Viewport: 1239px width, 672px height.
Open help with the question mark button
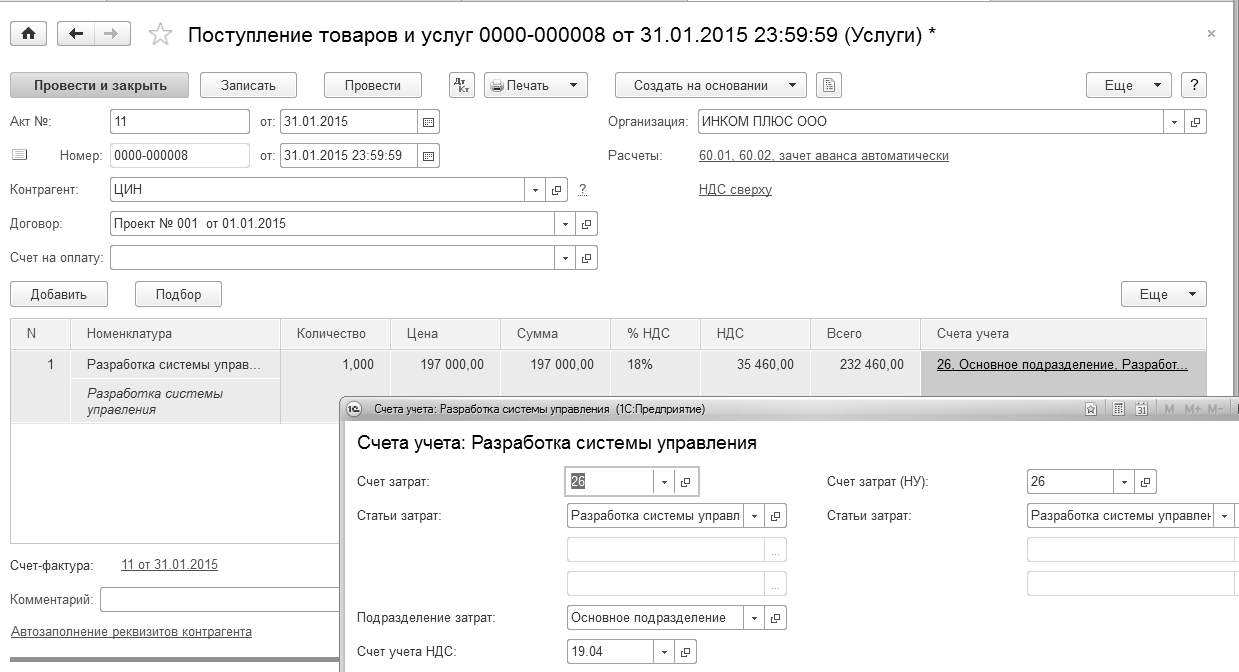point(1194,85)
